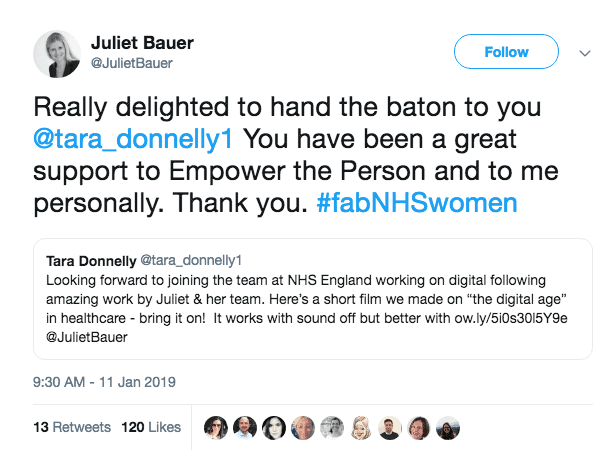
Task: Click the second liker avatar, man in suit
Action: click(244, 427)
